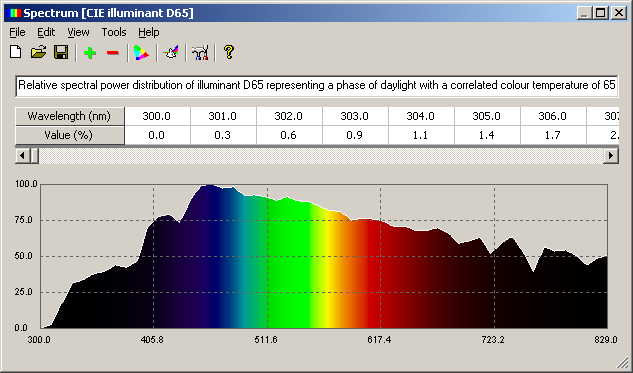Click the table scrollbar right arrow

point(611,155)
